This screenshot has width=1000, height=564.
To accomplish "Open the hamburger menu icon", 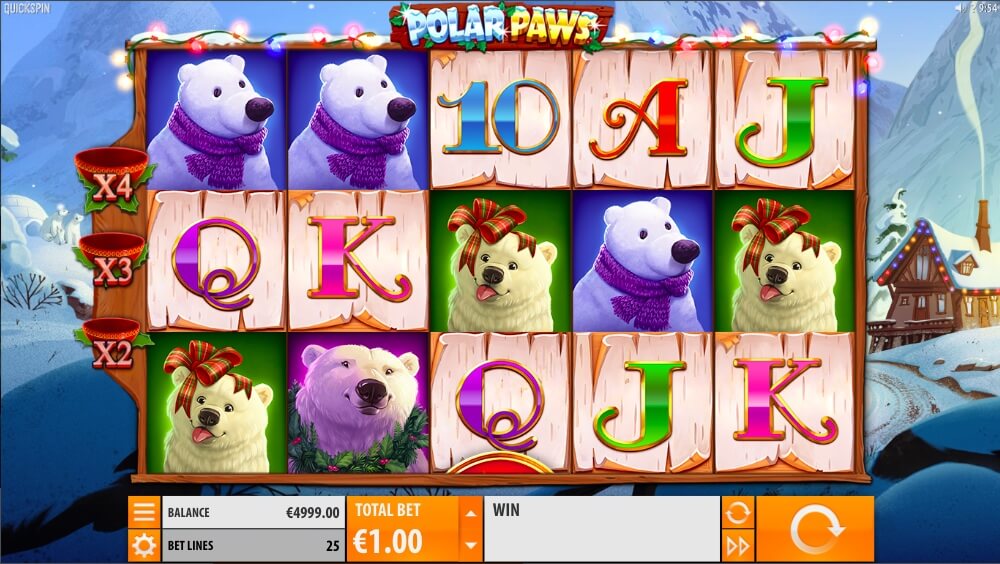I will [x=144, y=512].
